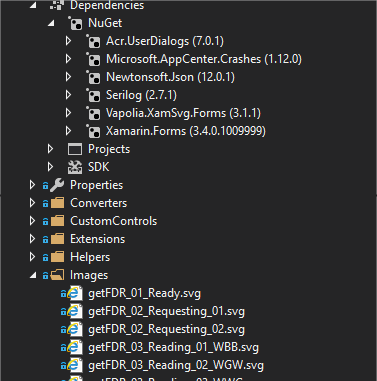Select file getFDR_02_Requesting_01.svg
This screenshot has height=381, width=377.
pyautogui.click(x=166, y=311)
